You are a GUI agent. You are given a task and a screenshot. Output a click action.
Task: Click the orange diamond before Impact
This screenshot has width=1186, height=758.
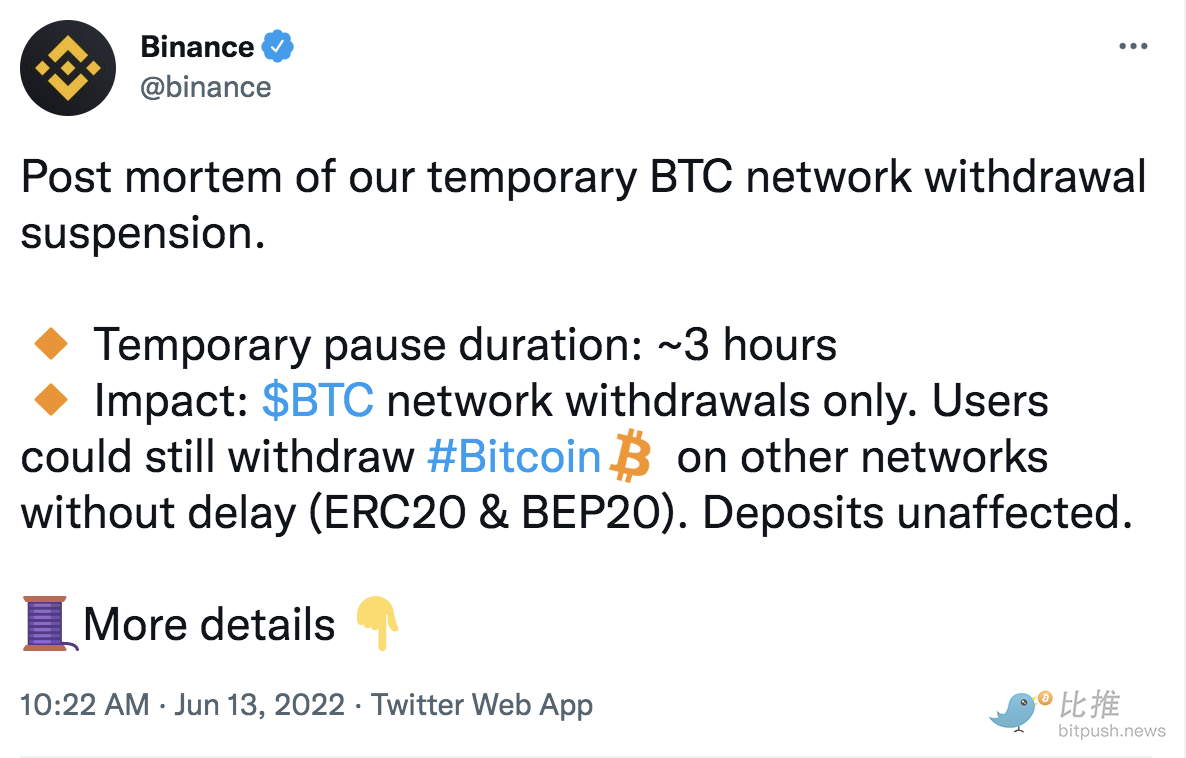tap(51, 399)
